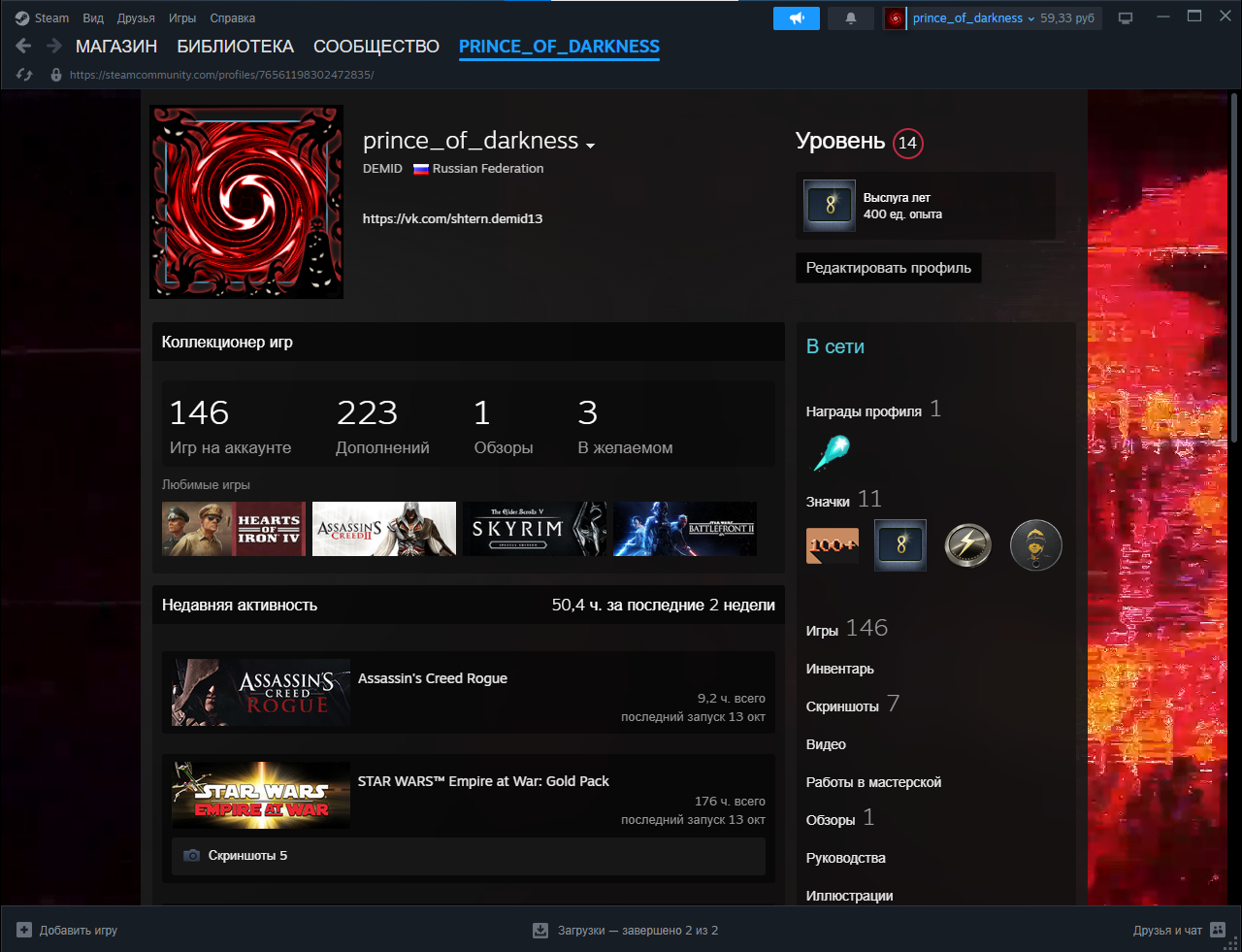Open Обзоры 1 sidebar link
Image resolution: width=1242 pixels, height=952 pixels.
pos(840,818)
